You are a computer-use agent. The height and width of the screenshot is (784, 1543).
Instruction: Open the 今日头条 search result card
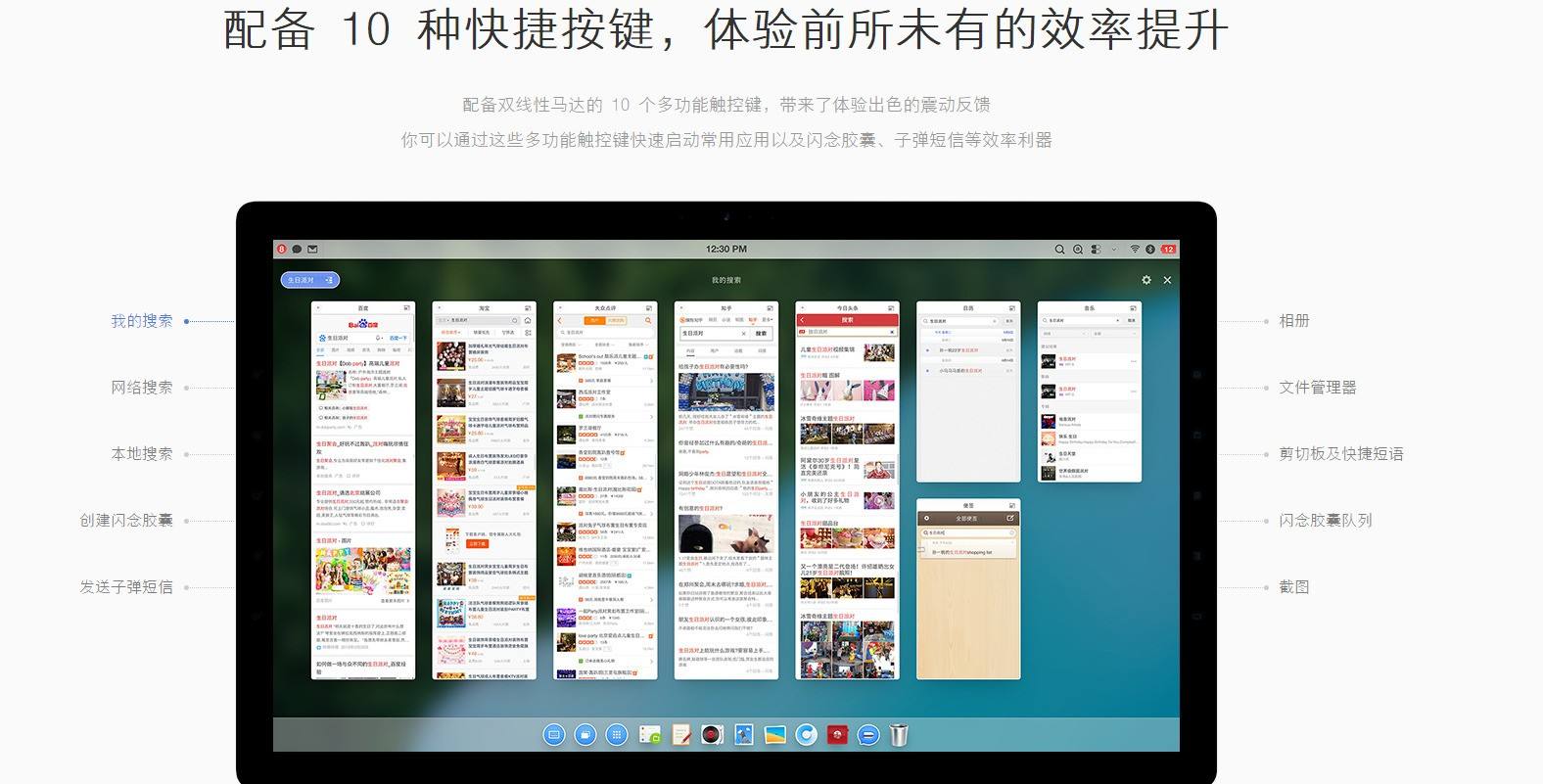(847, 490)
